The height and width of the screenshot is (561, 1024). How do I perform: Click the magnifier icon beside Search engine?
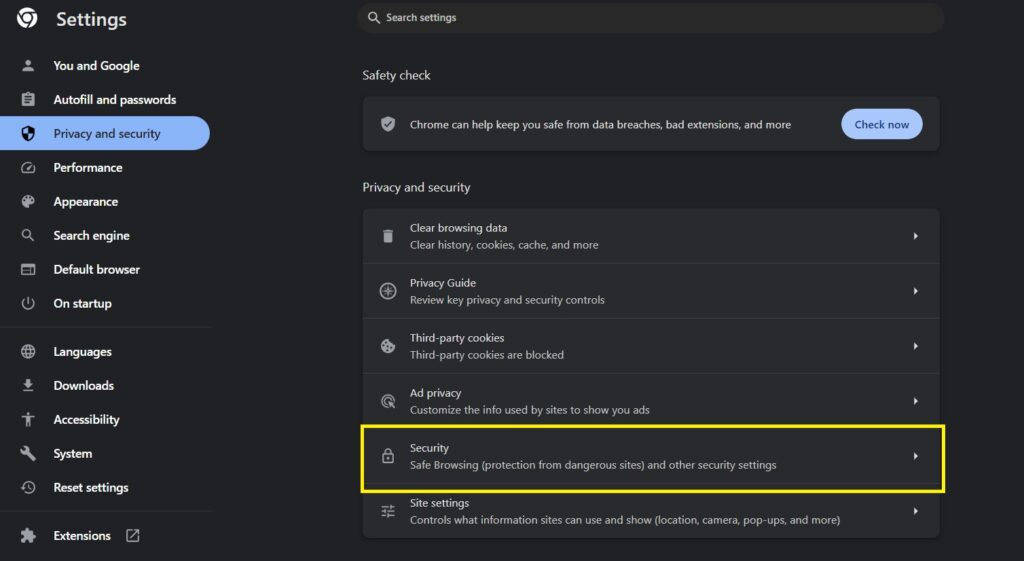tap(27, 235)
